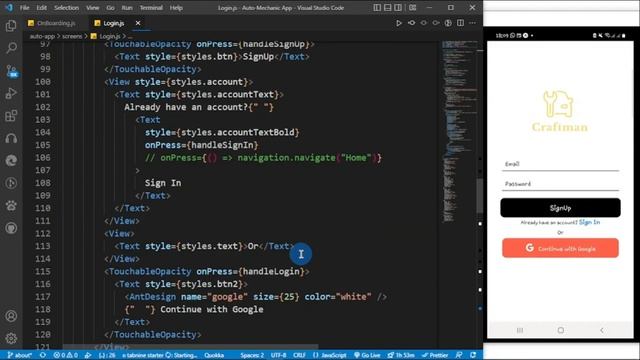Click handleLogin on line 115
The width and height of the screenshot is (640, 360).
coord(271,271)
